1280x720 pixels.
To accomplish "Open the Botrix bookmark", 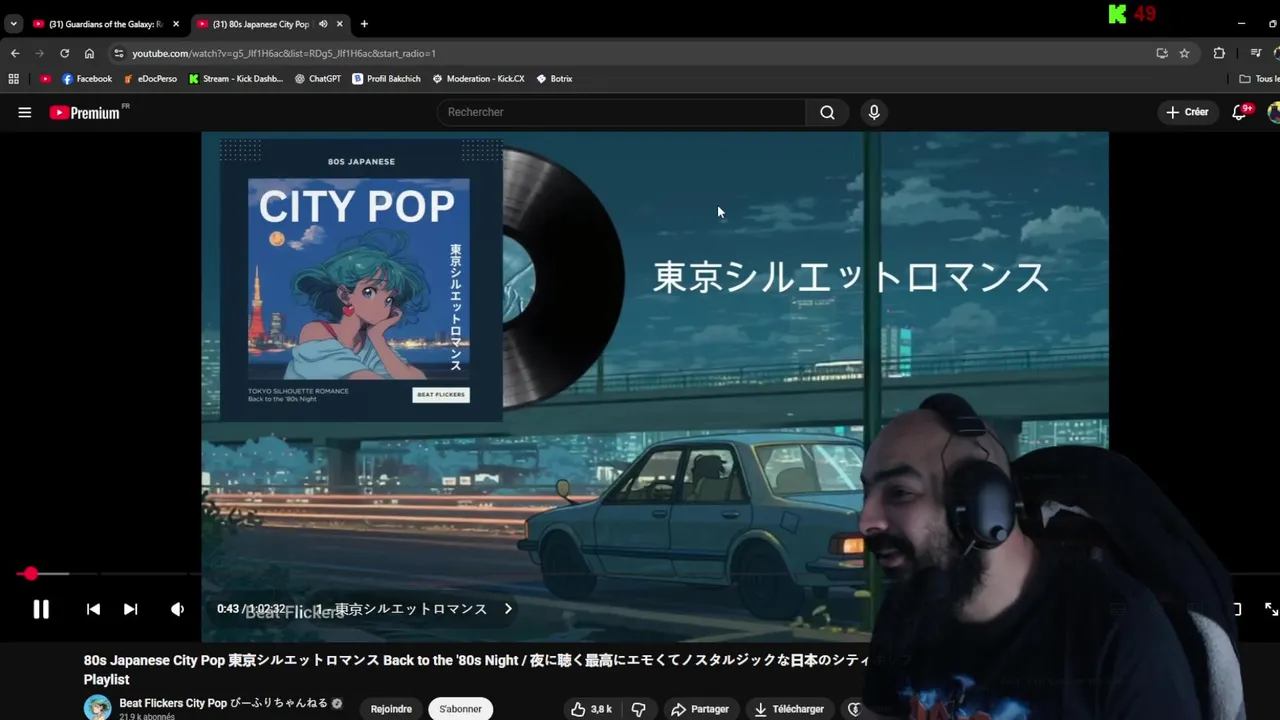I will coord(554,78).
